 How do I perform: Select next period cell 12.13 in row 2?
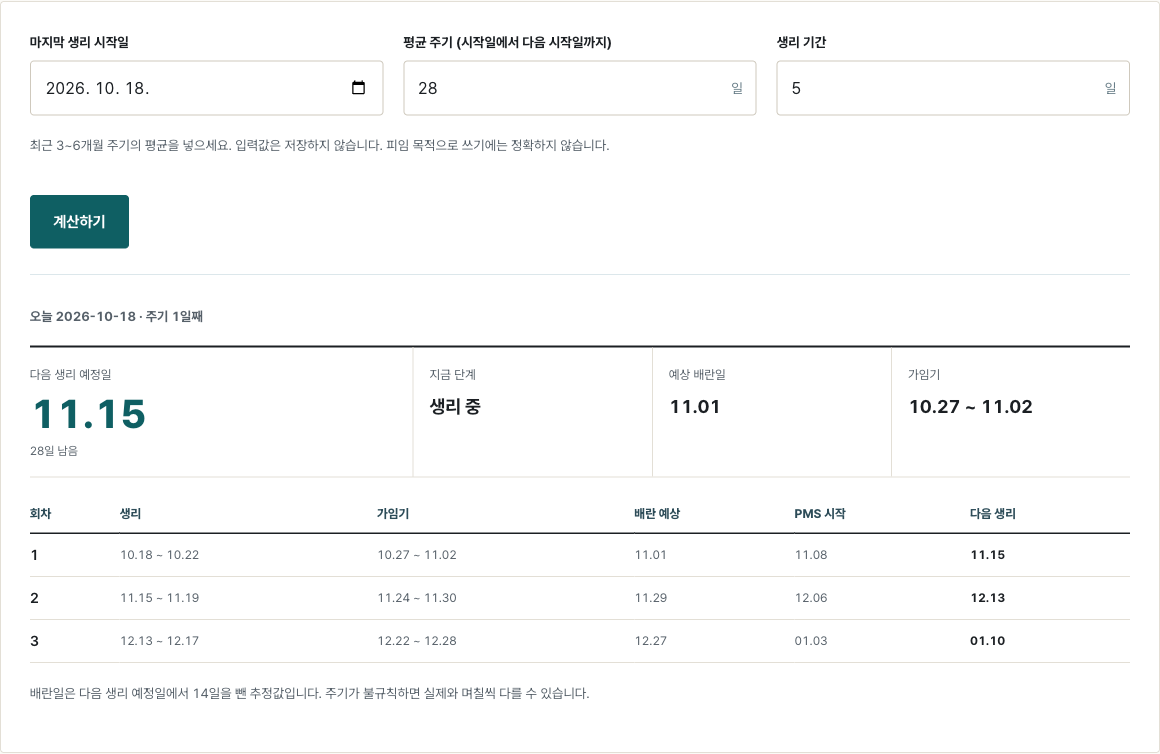click(x=988, y=598)
